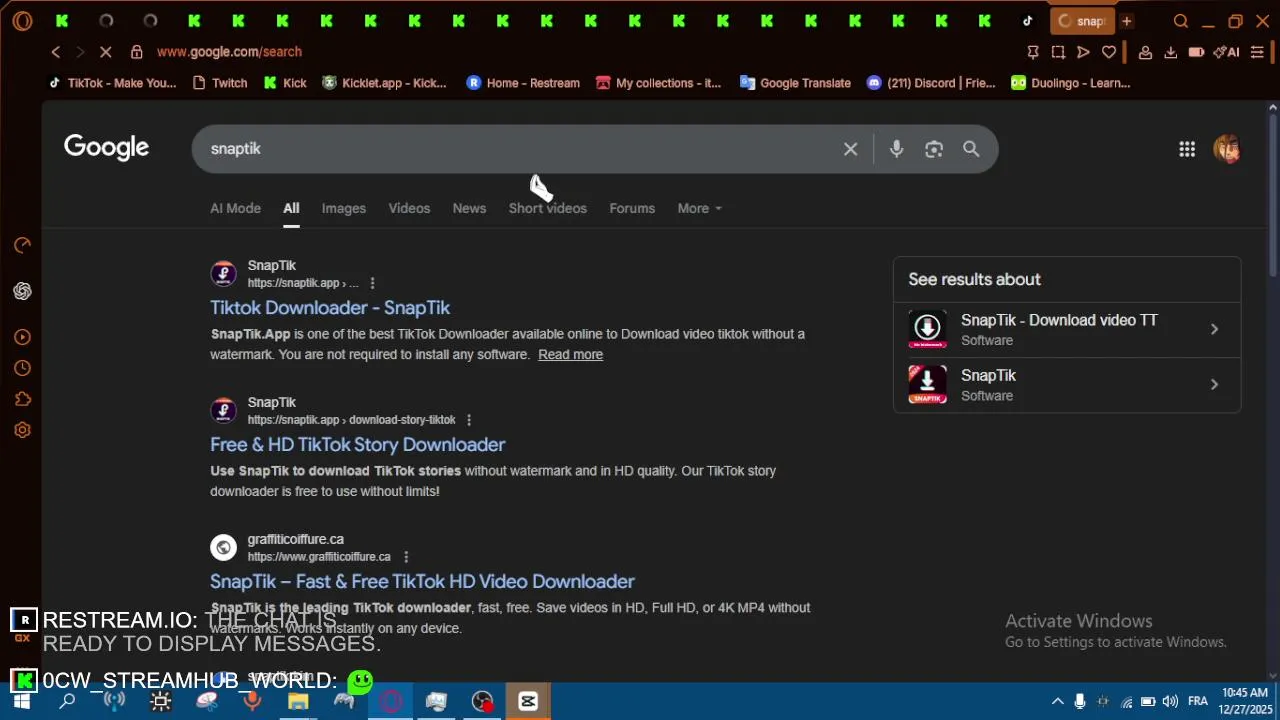Click the tab search magnifier icon
This screenshot has height=720, width=1280.
[1181, 21]
